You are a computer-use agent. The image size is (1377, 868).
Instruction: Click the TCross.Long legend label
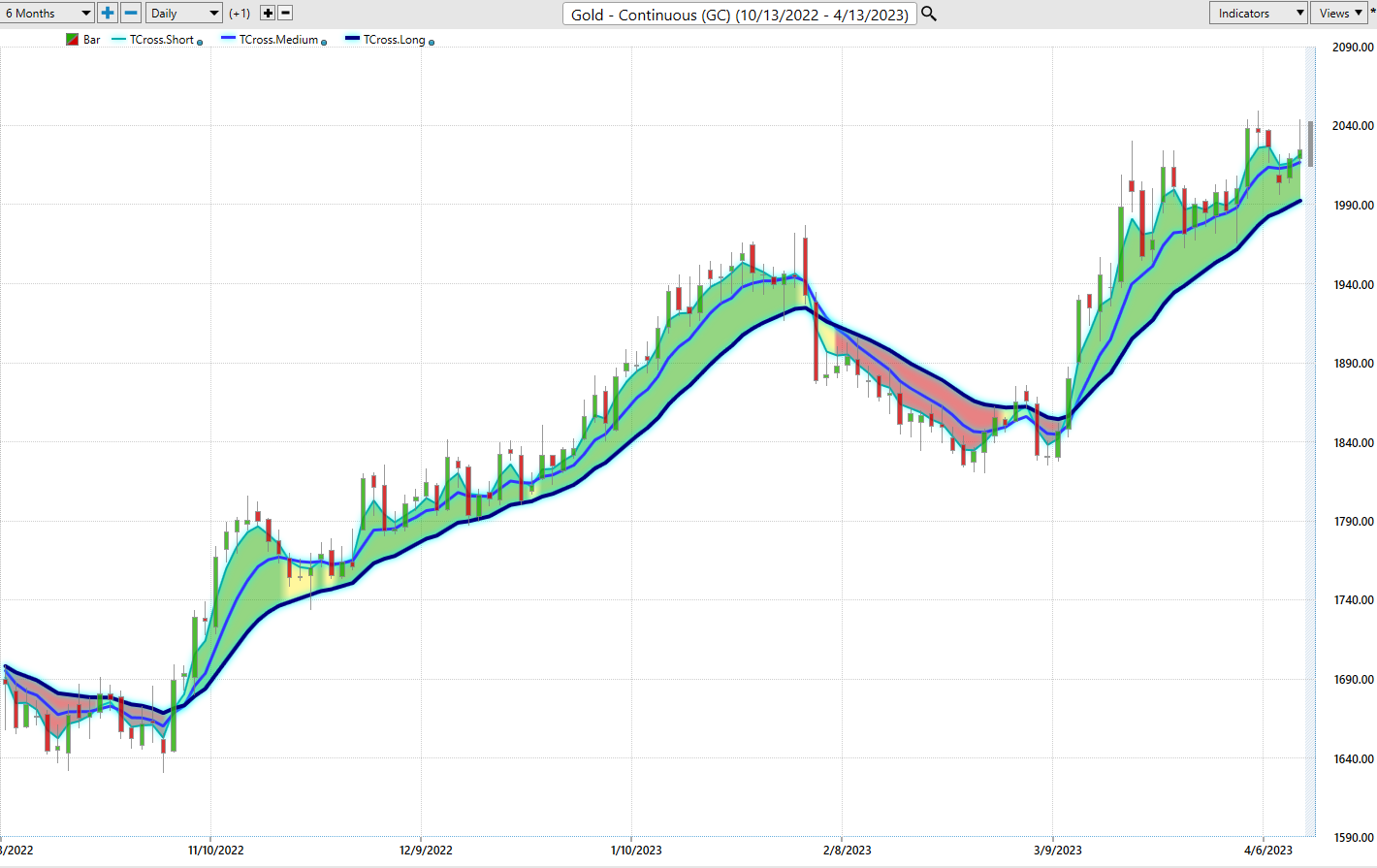[x=395, y=40]
